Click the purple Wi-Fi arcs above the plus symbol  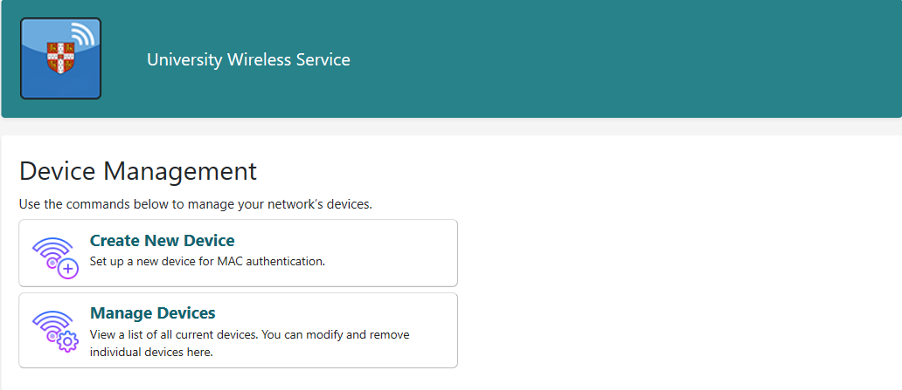(x=52, y=247)
